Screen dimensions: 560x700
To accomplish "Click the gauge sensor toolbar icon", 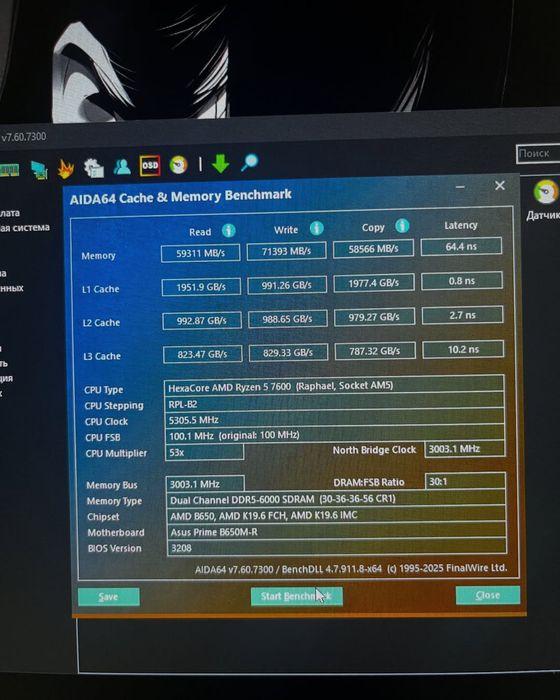I will [178, 165].
